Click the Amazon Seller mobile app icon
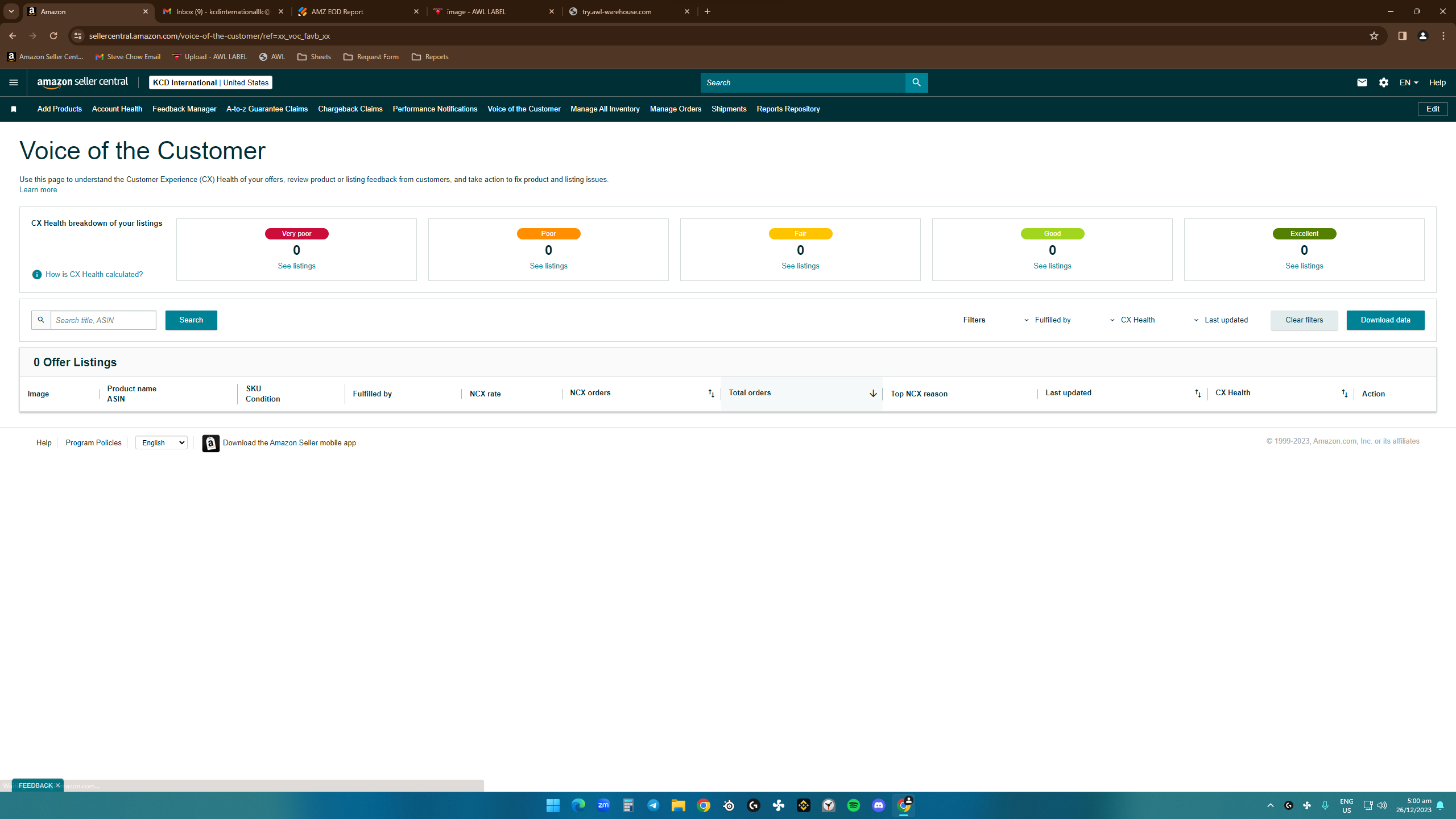This screenshot has width=1456, height=819. coord(211,444)
